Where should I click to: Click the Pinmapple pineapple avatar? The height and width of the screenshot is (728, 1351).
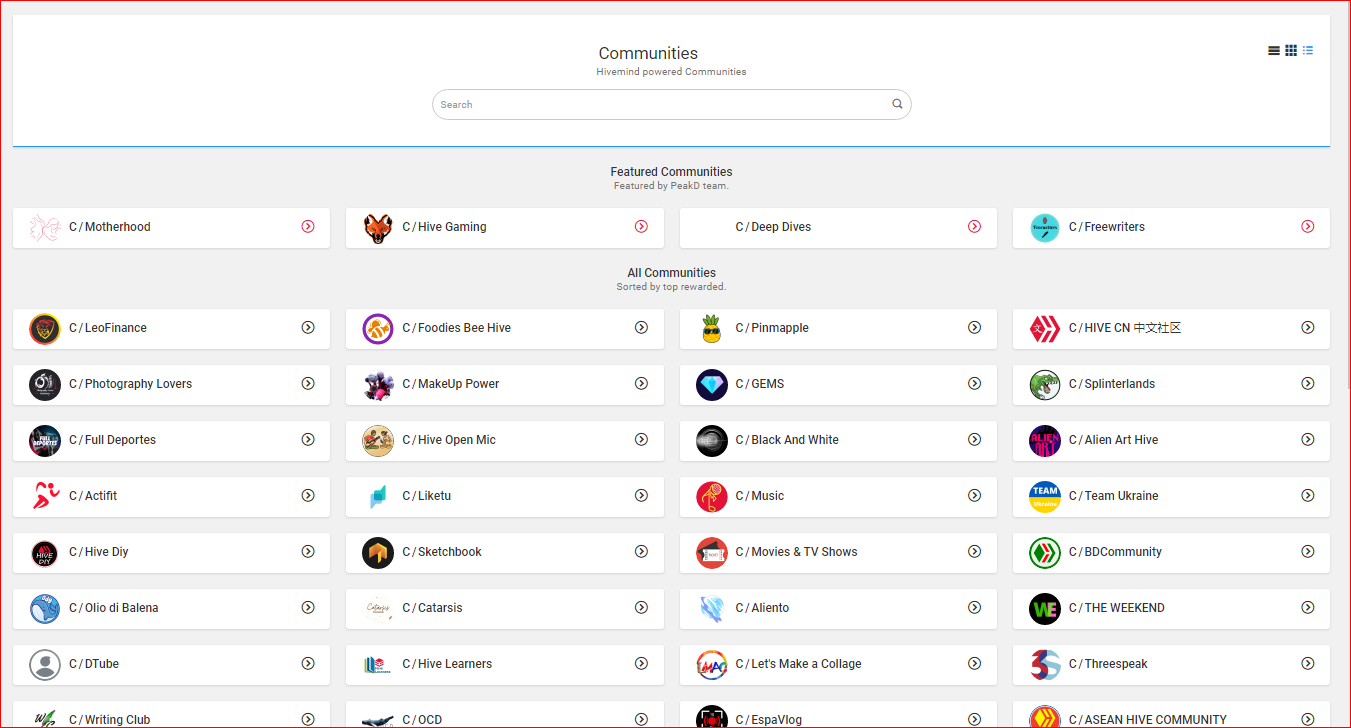[711, 329]
